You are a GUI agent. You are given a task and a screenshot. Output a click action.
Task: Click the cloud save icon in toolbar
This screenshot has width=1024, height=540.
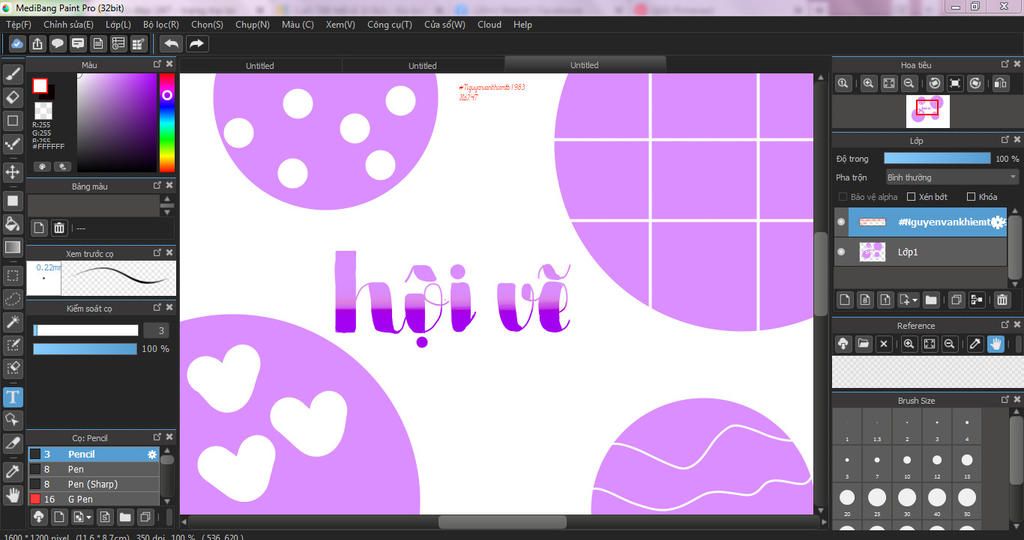17,44
